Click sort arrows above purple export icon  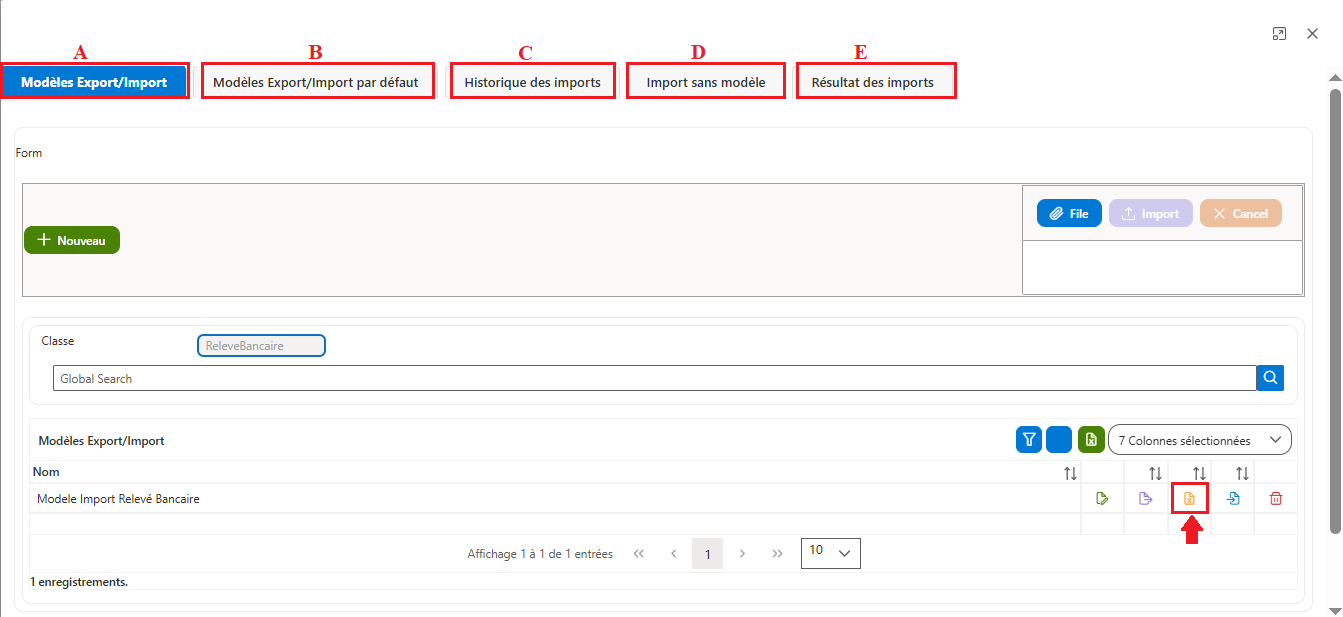(x=1155, y=473)
